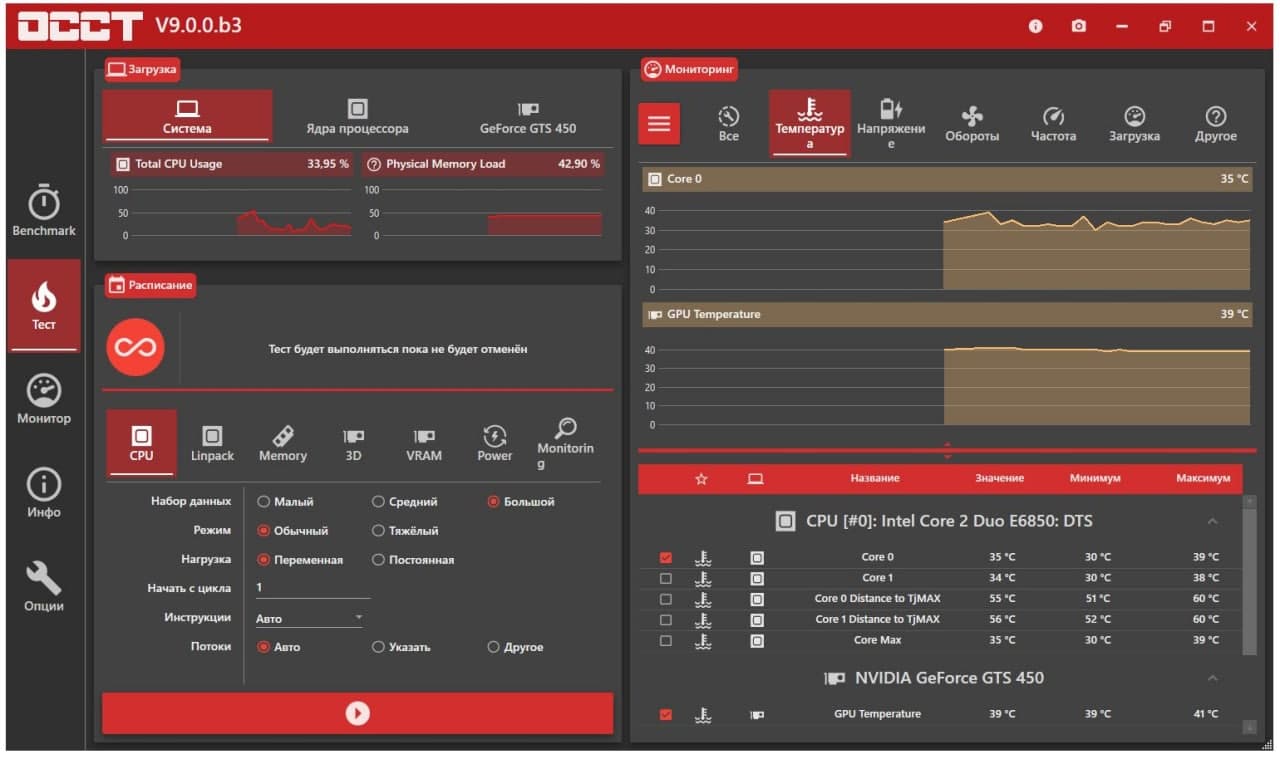Click GPU card icon in GPU Temperature row
1280x759 pixels.
[757, 715]
